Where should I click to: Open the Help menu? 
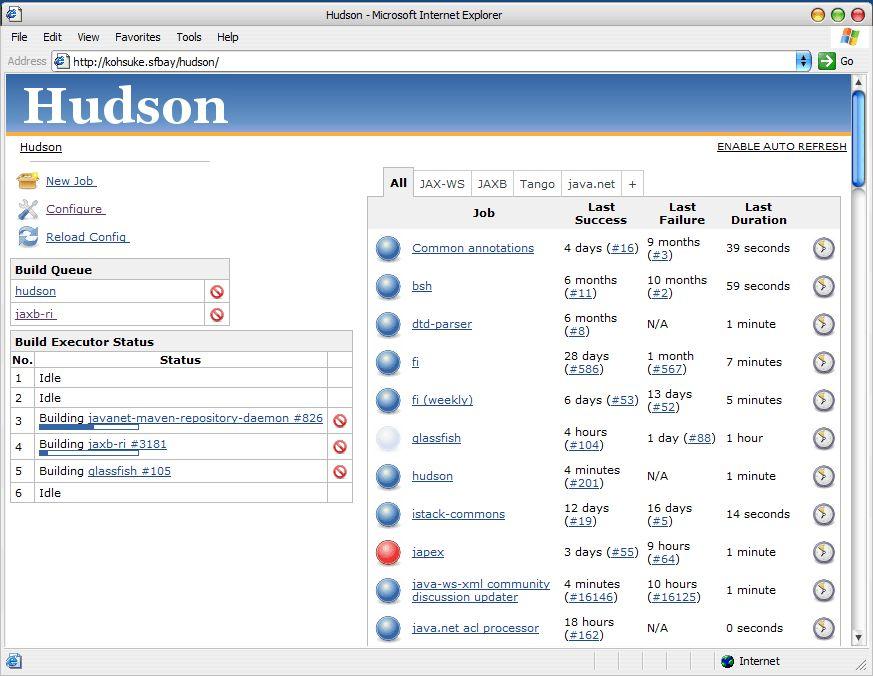[x=228, y=37]
